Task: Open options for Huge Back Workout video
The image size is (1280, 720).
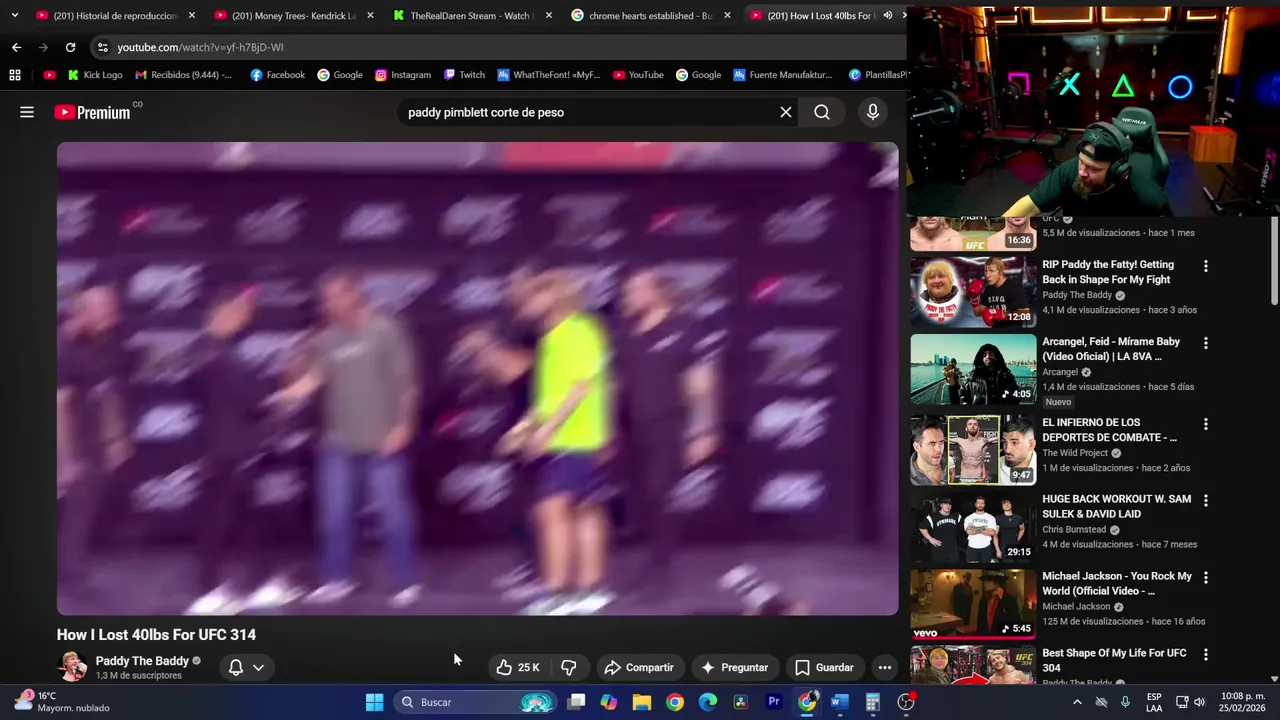Action: click(x=1205, y=500)
